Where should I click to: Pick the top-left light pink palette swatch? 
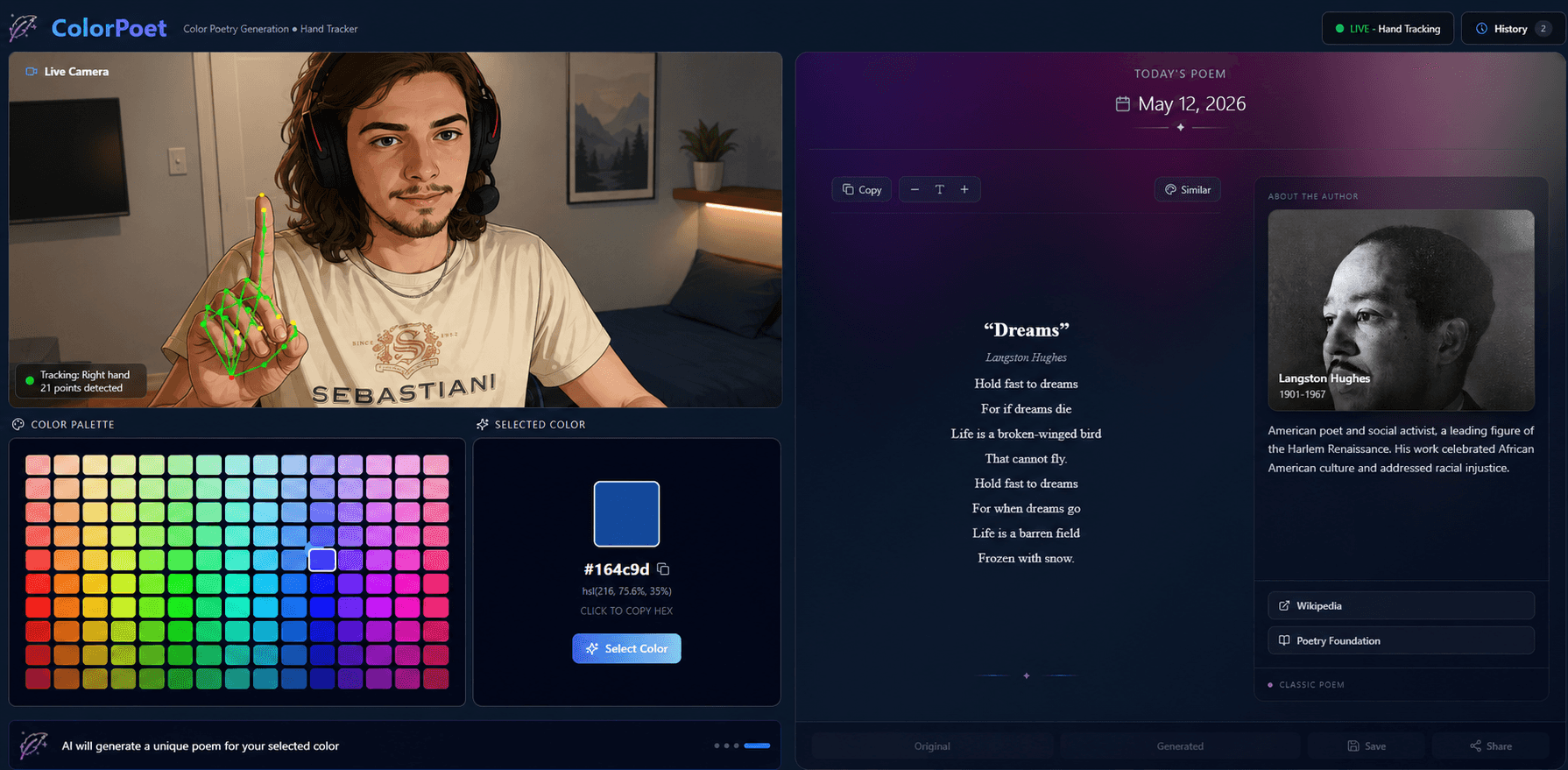click(38, 464)
